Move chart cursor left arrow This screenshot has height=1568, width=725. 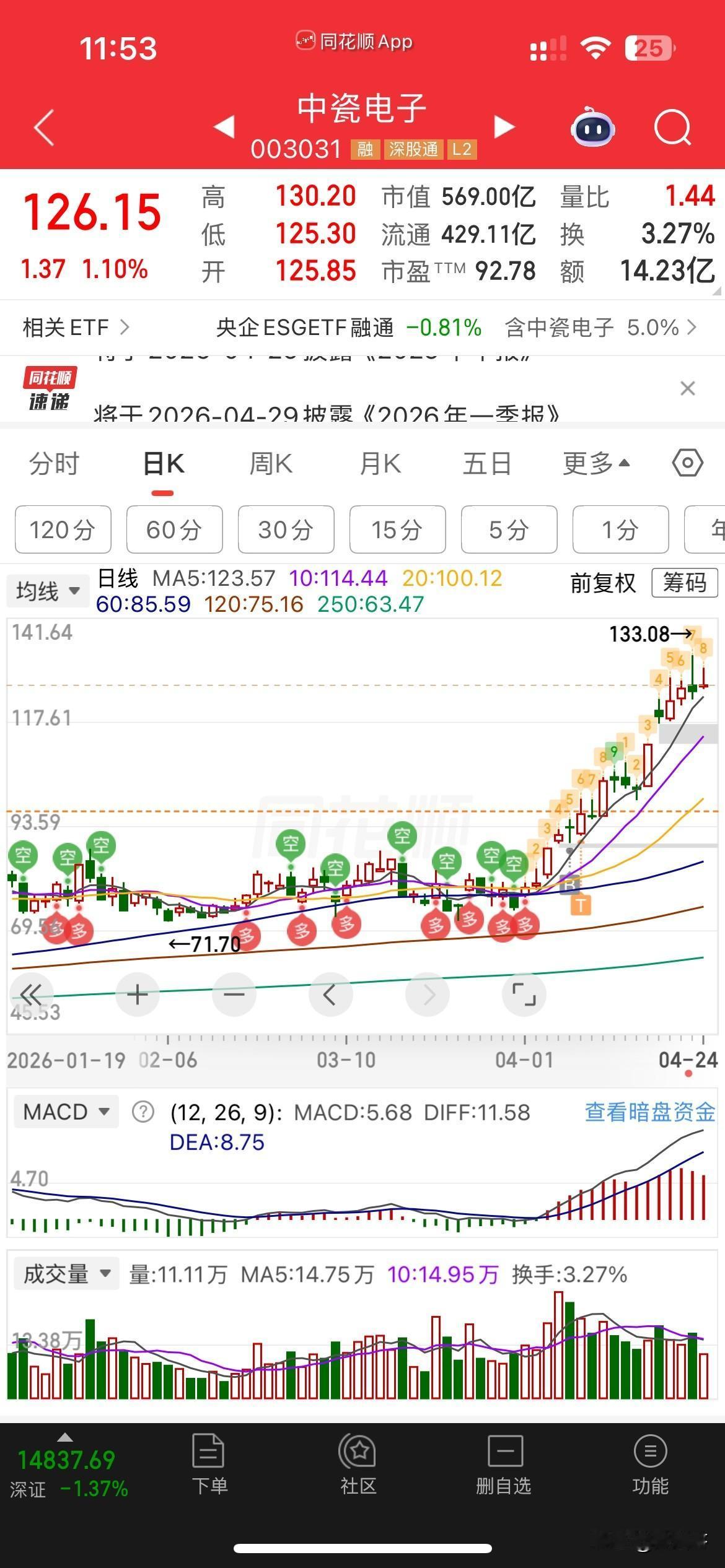point(330,995)
